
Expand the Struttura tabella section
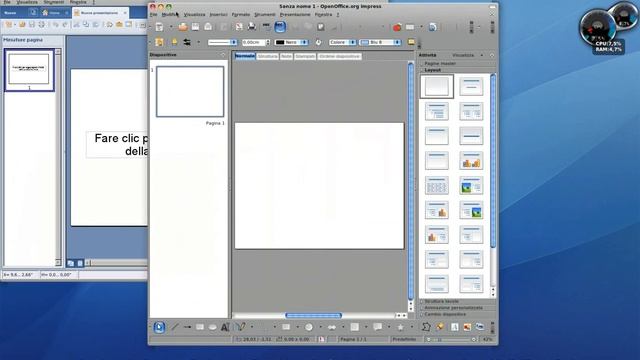point(458,302)
